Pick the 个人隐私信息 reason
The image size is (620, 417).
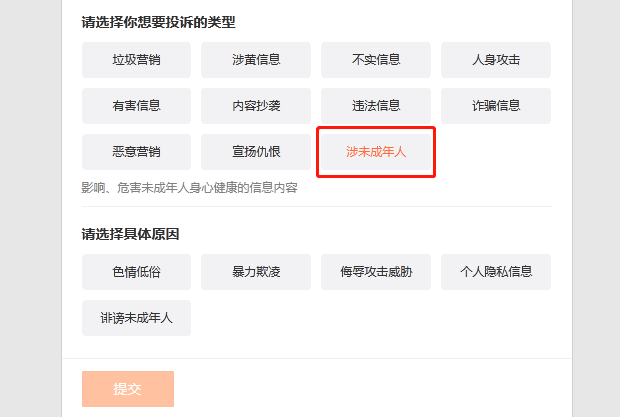coord(496,272)
